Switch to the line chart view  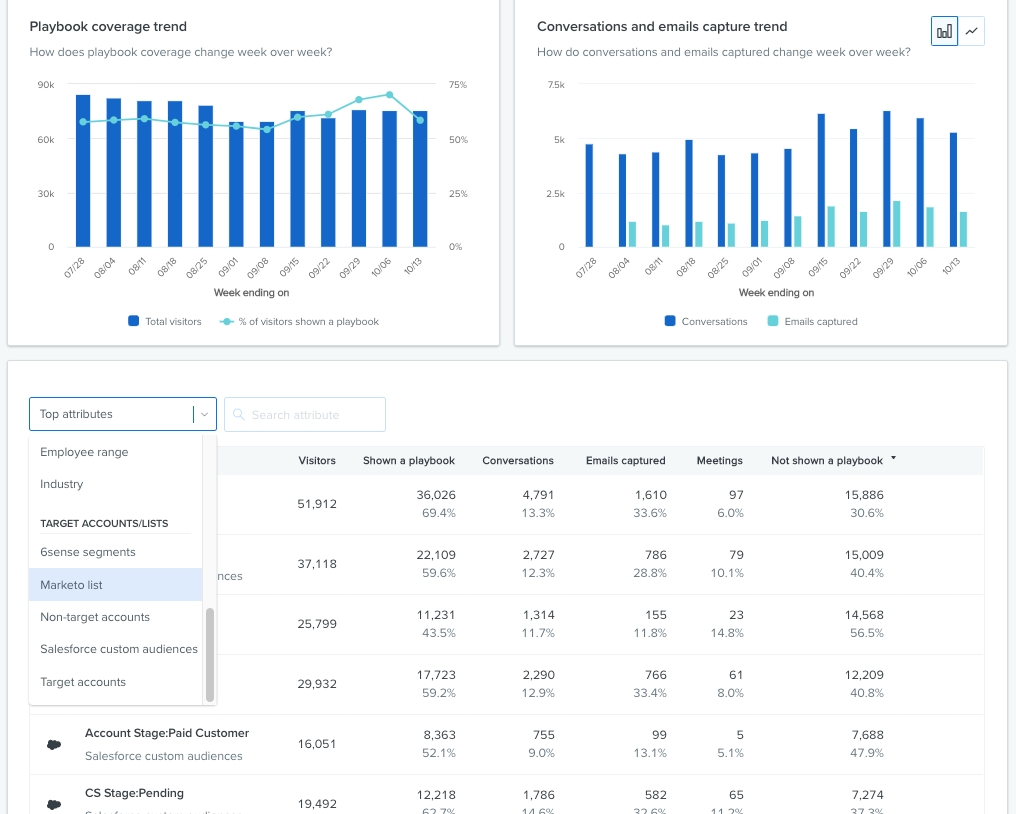click(971, 31)
